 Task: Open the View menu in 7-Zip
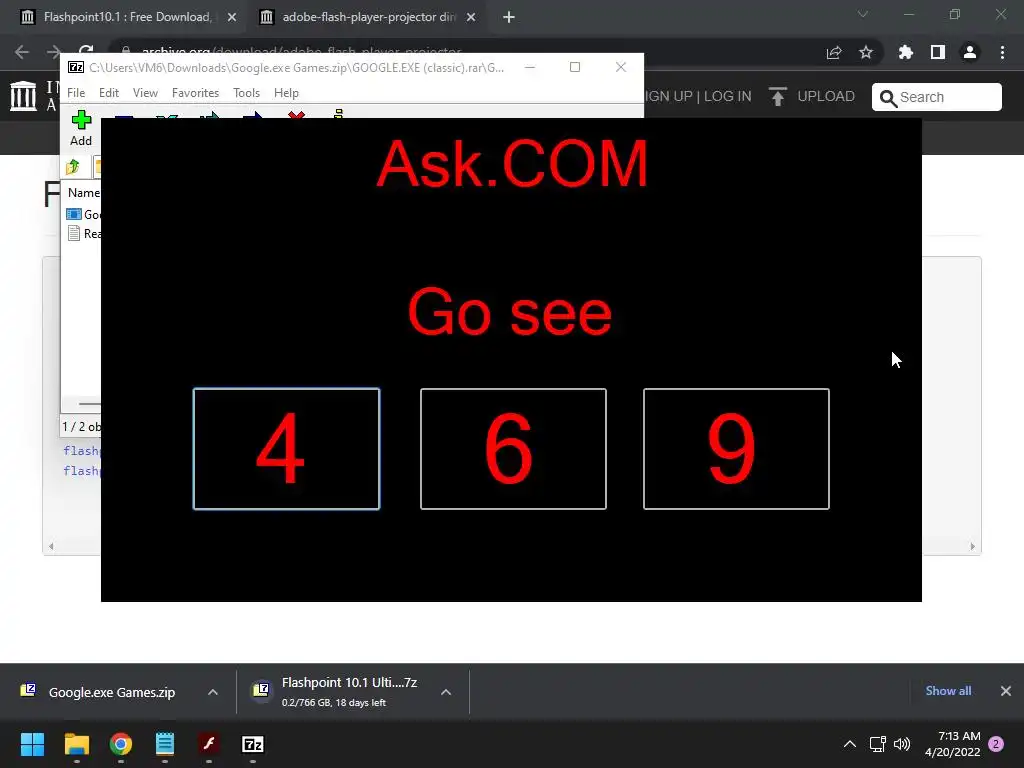[145, 93]
